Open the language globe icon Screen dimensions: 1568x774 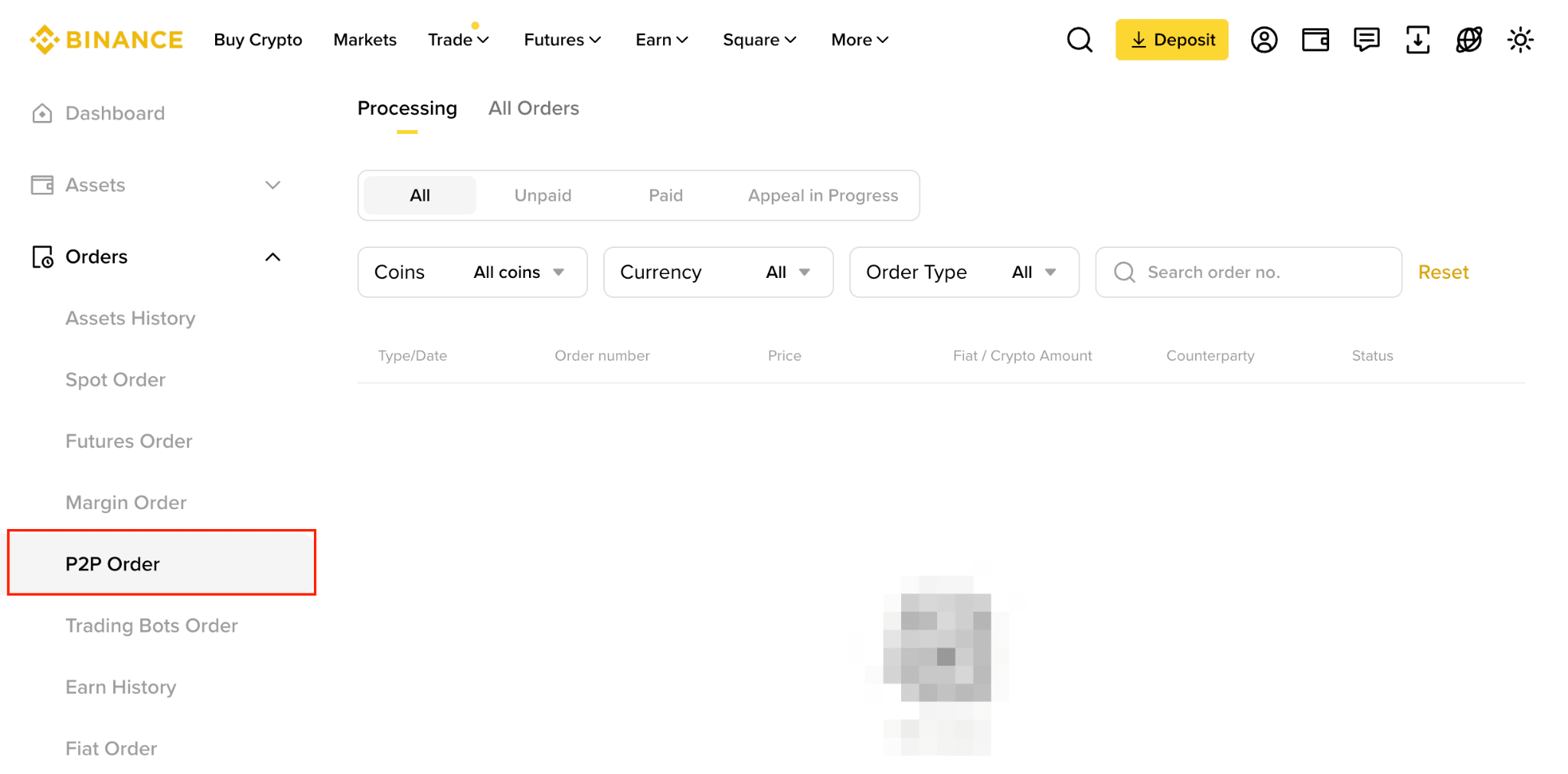(1468, 40)
